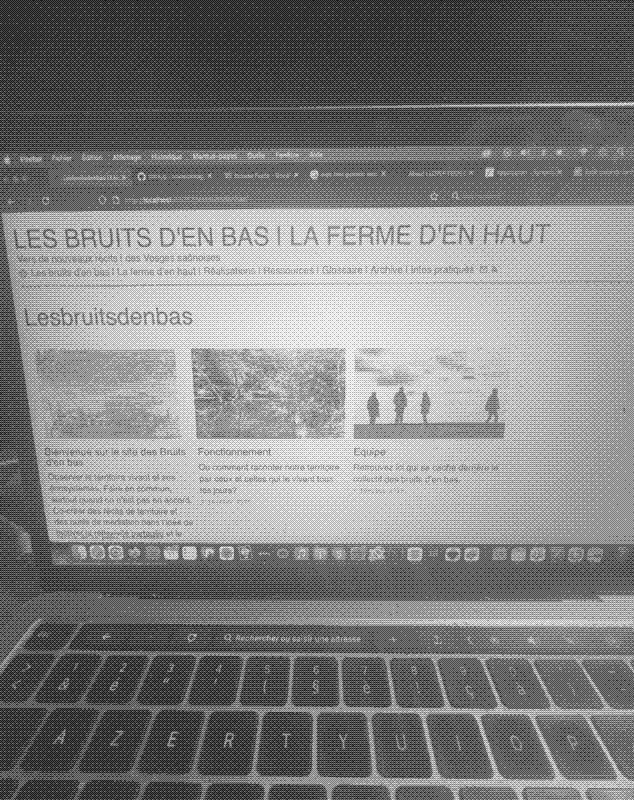The height and width of the screenshot is (800, 634).
Task: Open the Outils menu
Action: (256, 156)
